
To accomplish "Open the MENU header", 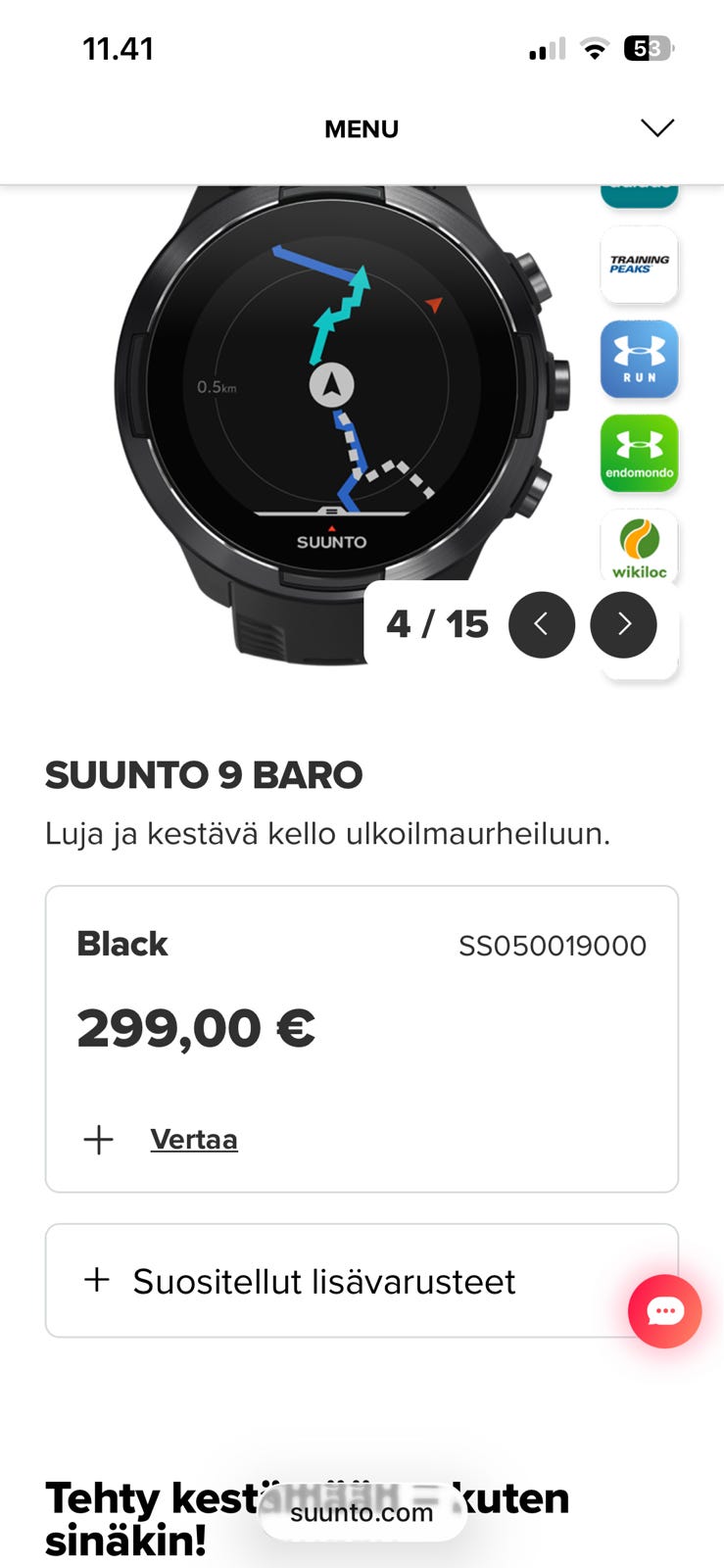I will (x=362, y=129).
